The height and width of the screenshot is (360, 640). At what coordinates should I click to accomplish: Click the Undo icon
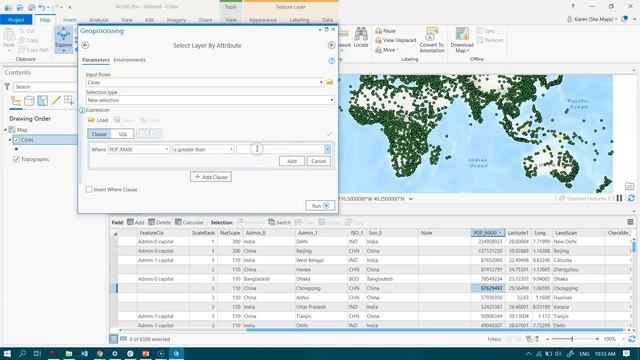pyautogui.click(x=42, y=7)
